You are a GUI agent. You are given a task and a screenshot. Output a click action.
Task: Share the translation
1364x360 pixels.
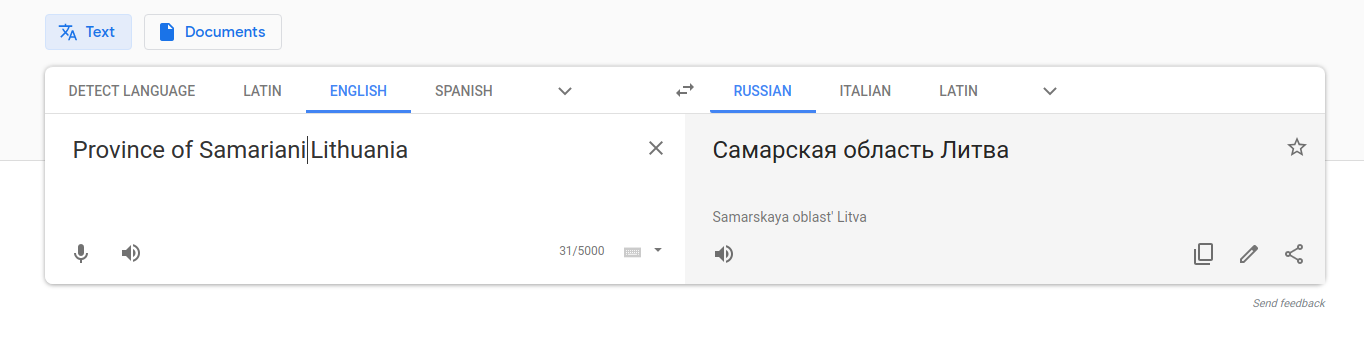point(1294,254)
